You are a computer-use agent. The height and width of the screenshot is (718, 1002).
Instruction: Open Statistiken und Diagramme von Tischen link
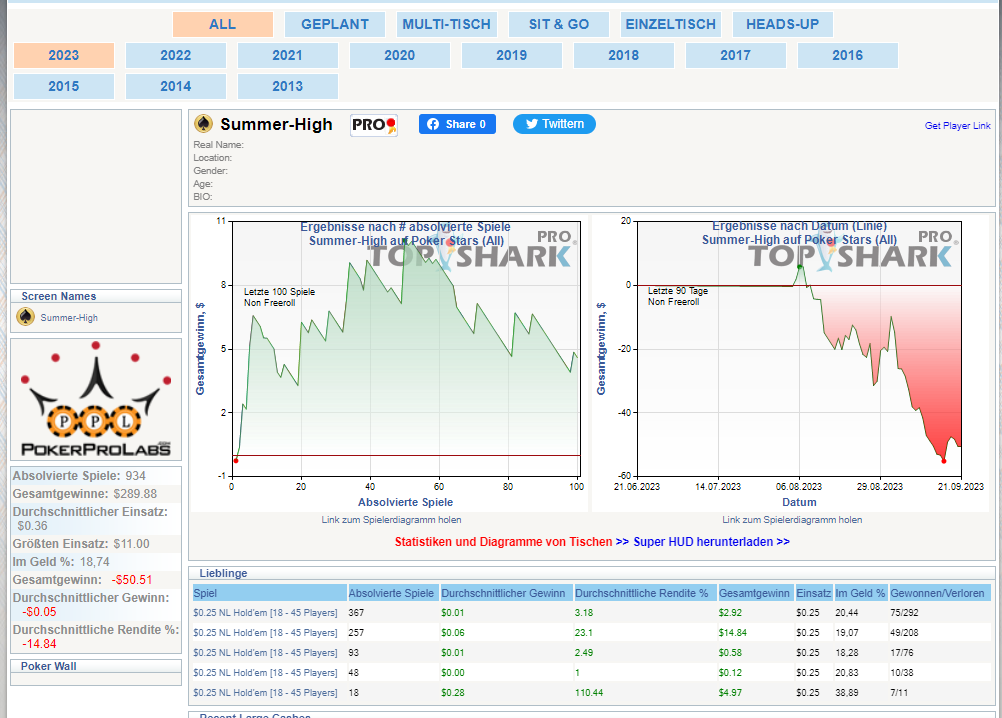point(504,542)
